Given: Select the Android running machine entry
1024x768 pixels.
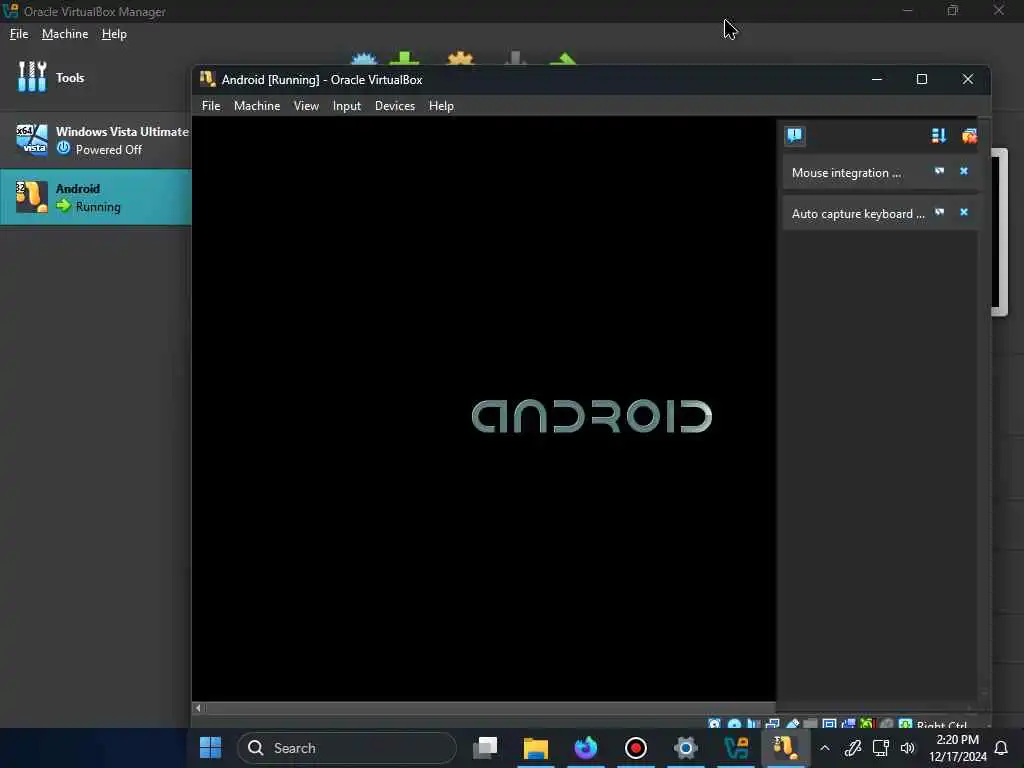Looking at the screenshot, I should [95, 197].
